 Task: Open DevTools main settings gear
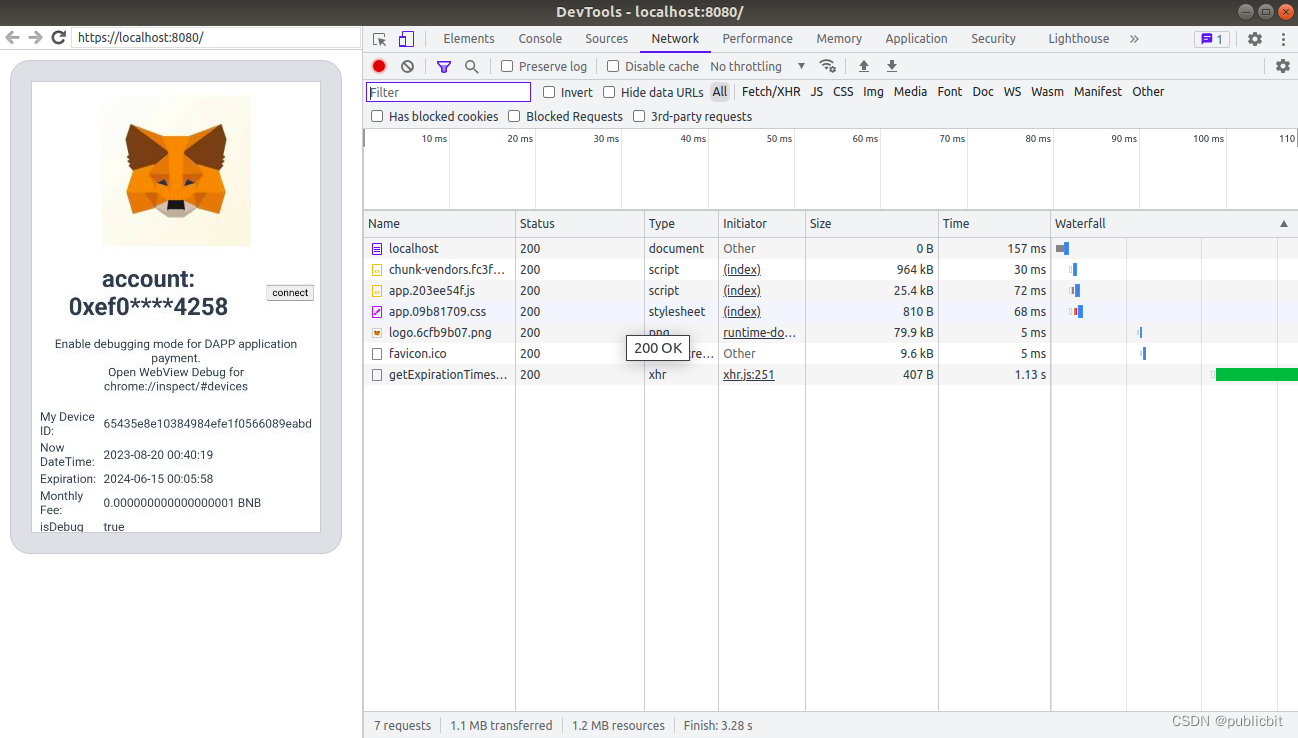(x=1255, y=39)
